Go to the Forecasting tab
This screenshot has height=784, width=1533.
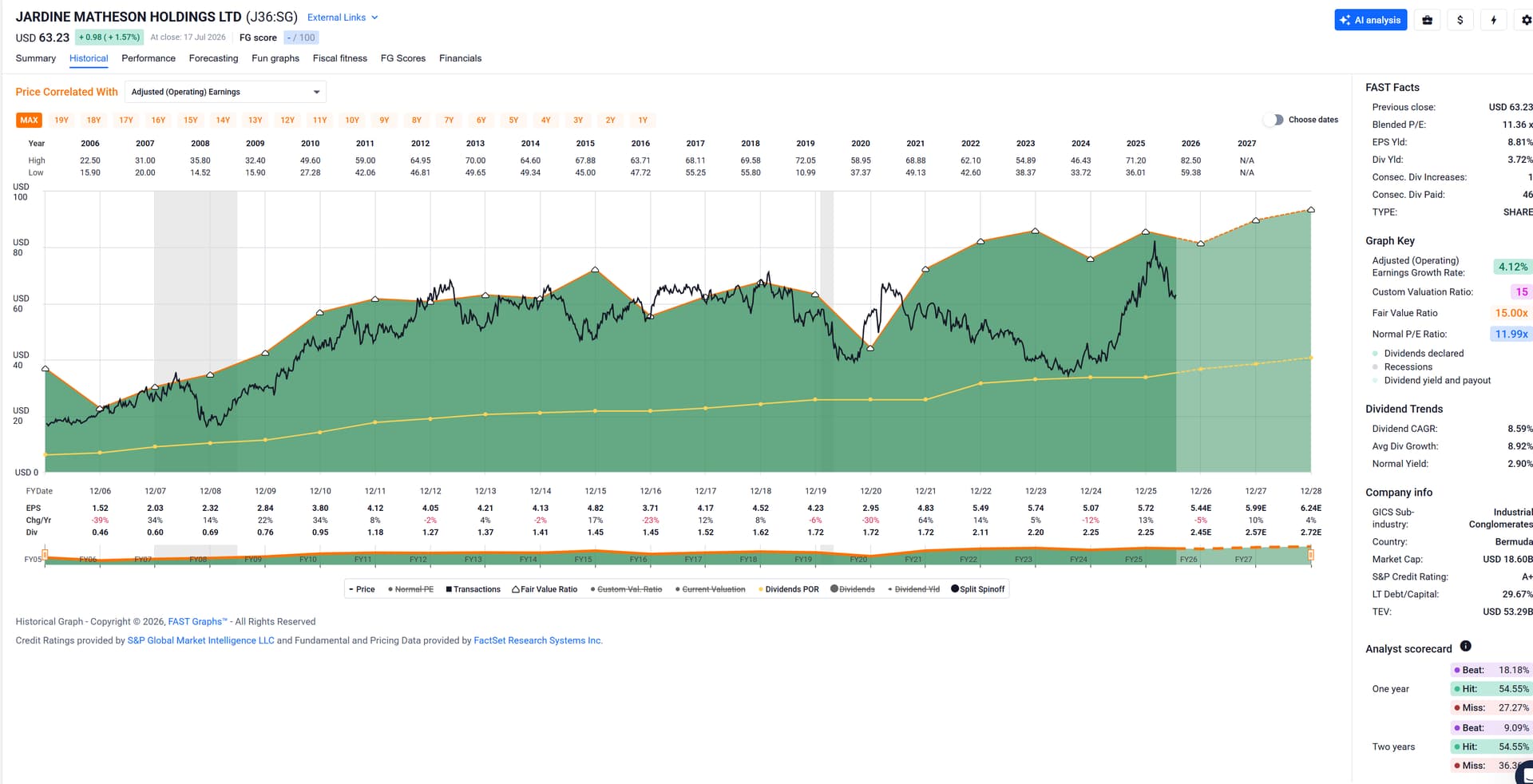[213, 58]
